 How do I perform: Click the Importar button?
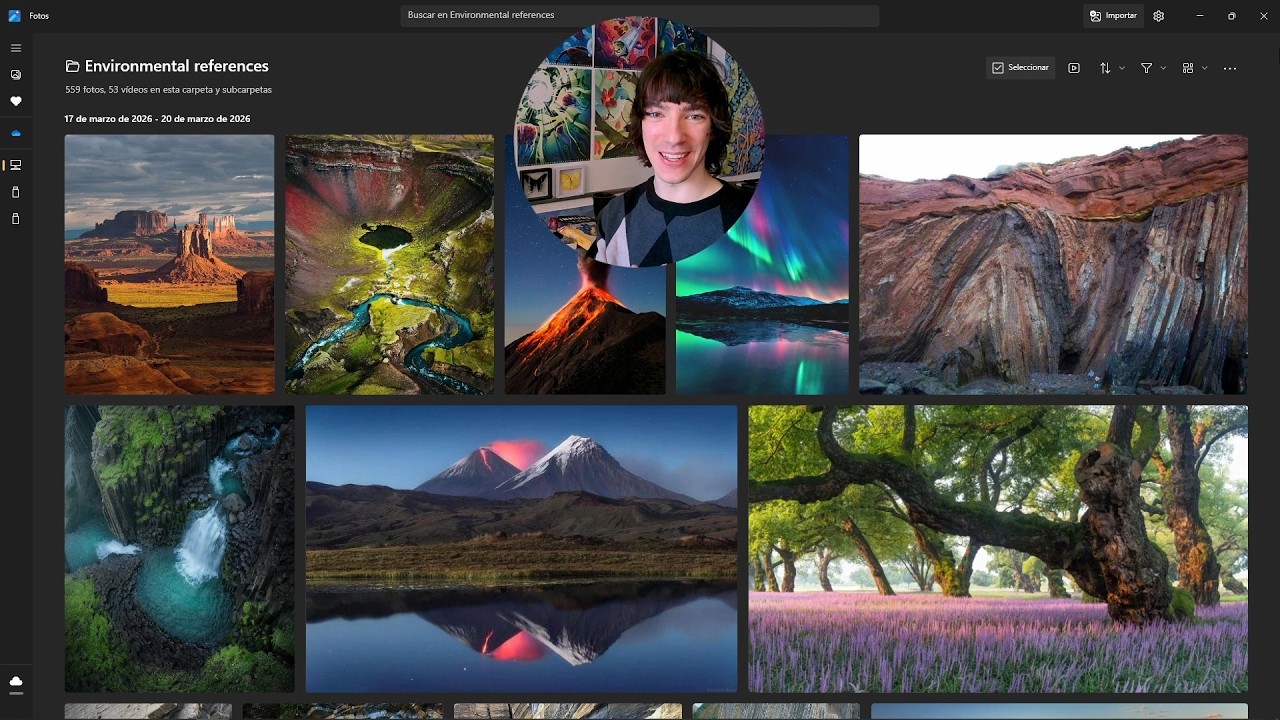click(1113, 16)
